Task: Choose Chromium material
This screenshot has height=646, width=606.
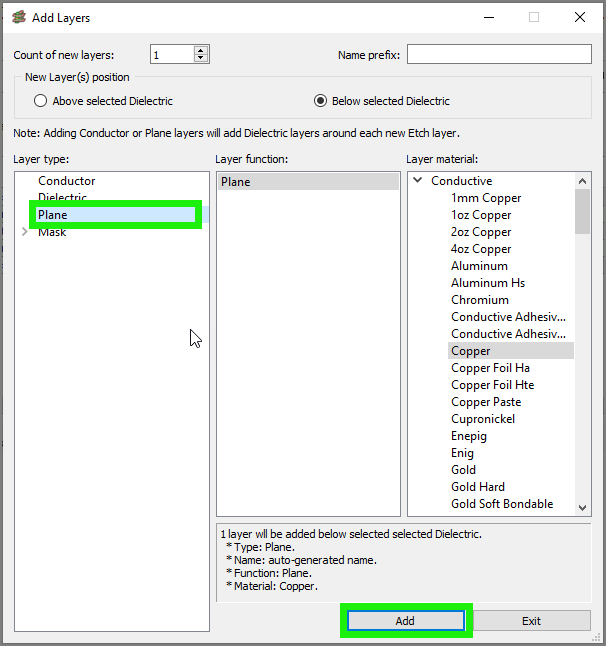Action: 480,300
